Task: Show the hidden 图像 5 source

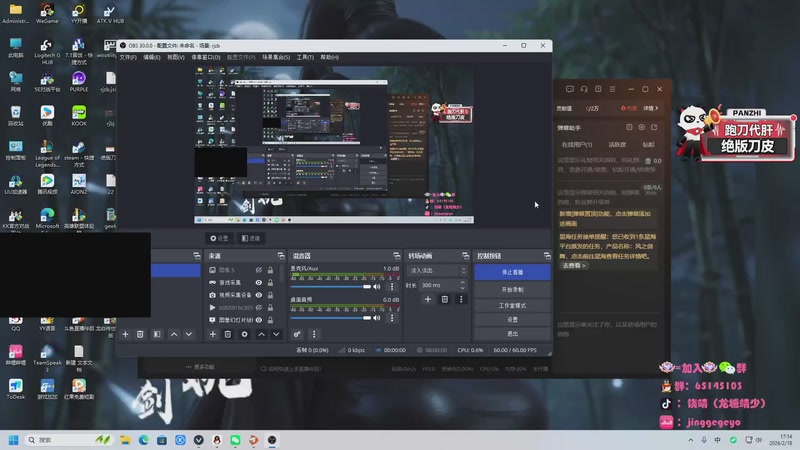Action: pos(259,270)
